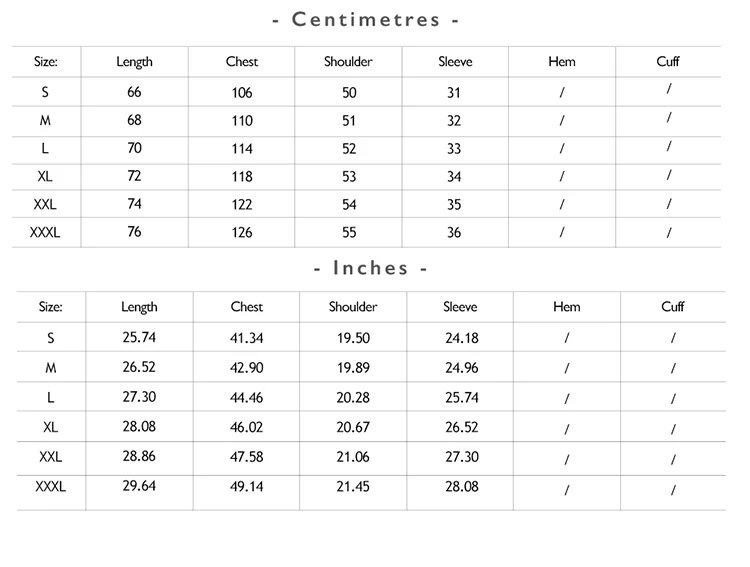Select the shoulder value 21.06
The image size is (750, 567).
pyautogui.click(x=353, y=457)
